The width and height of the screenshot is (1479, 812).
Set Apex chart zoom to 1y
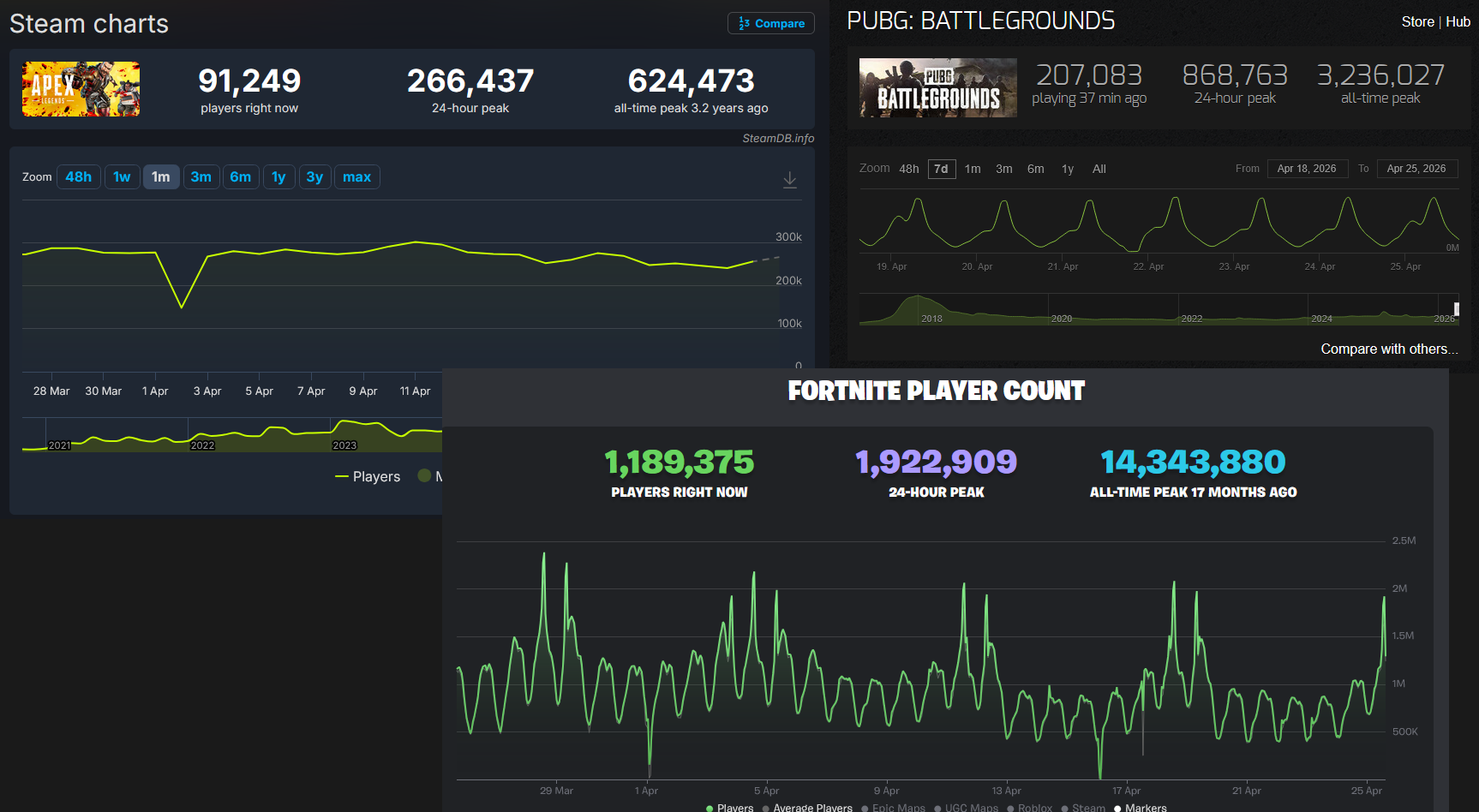point(278,177)
